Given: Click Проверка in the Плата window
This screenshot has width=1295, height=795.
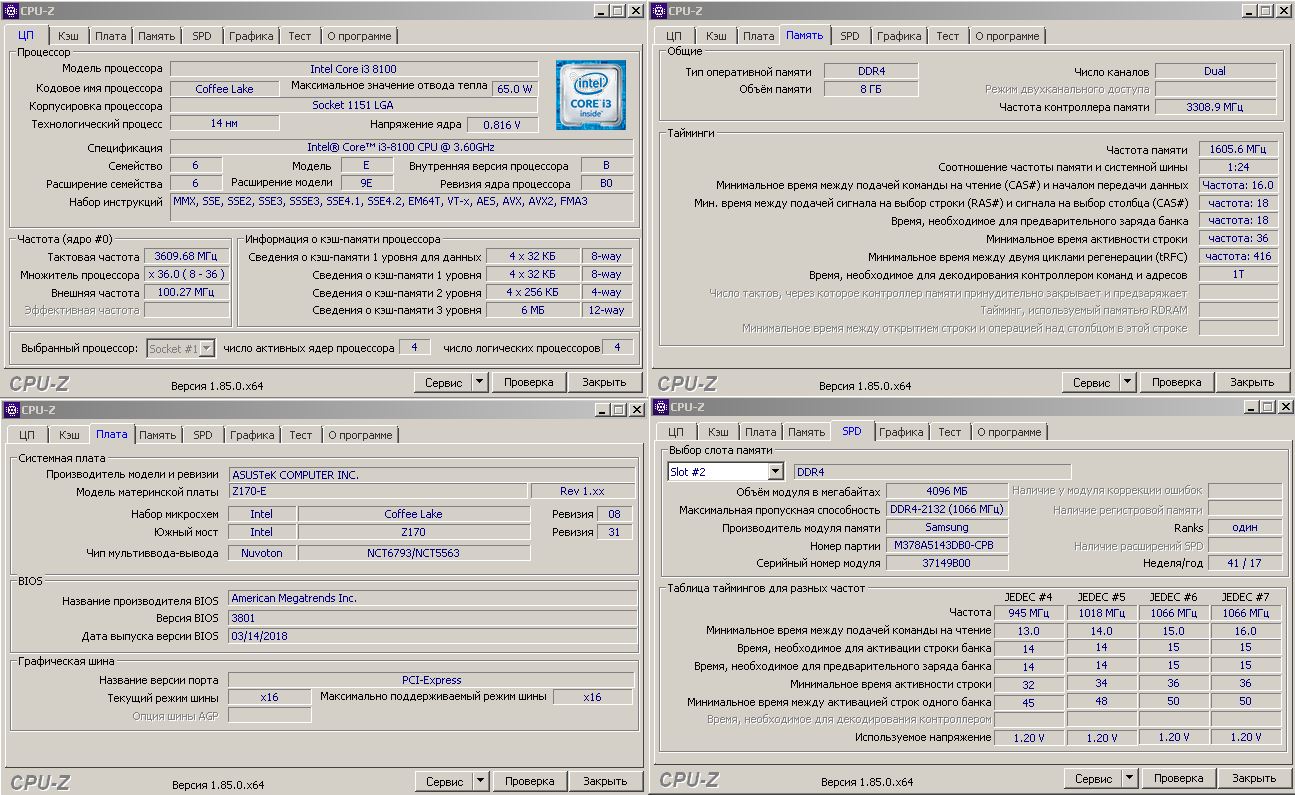Looking at the screenshot, I should (529, 781).
